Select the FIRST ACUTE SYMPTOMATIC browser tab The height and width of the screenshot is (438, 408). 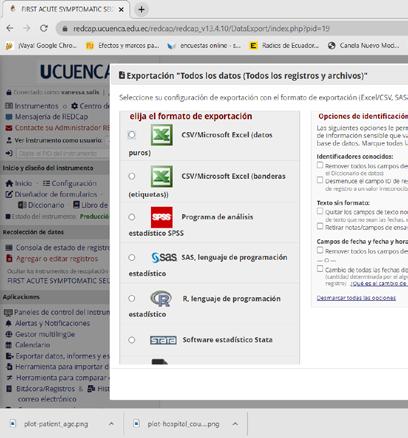pos(66,9)
